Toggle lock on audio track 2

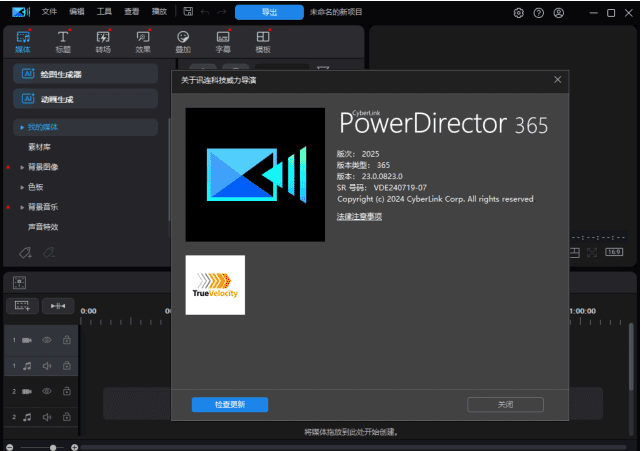point(67,417)
